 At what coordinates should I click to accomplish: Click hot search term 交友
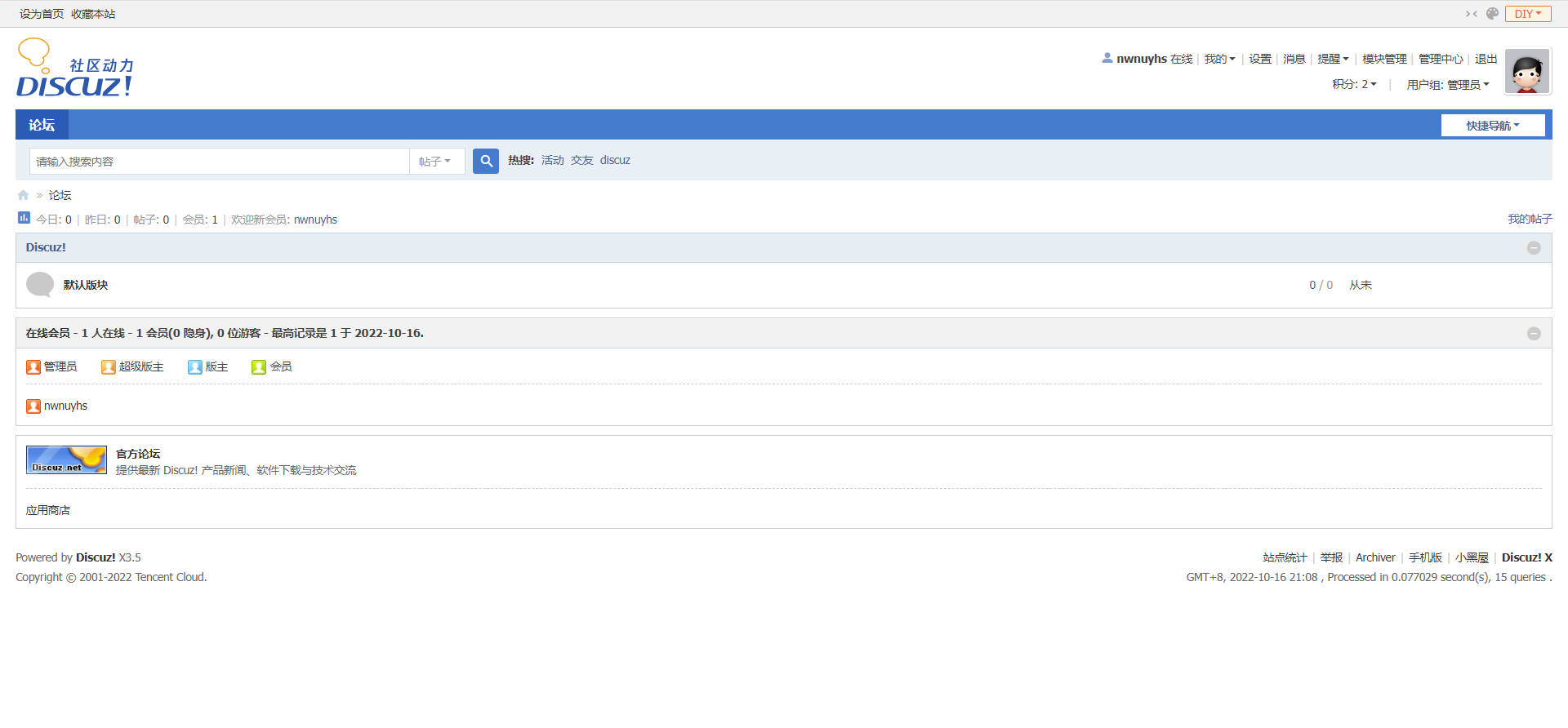point(582,160)
